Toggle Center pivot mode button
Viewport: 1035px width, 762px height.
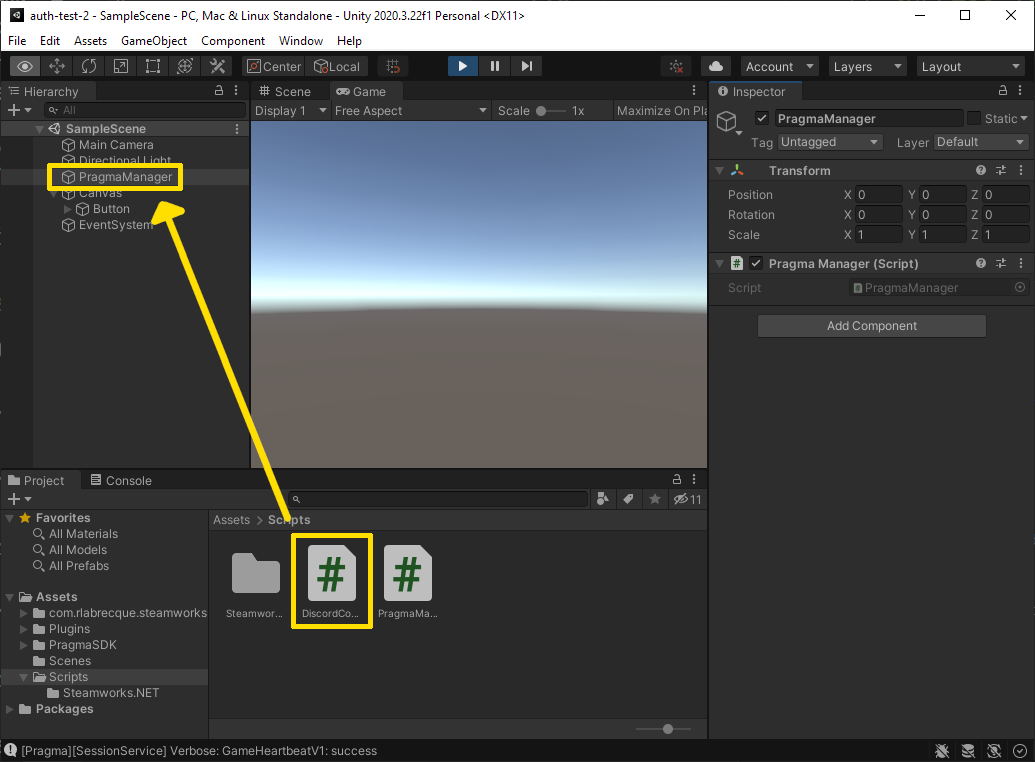(x=273, y=66)
